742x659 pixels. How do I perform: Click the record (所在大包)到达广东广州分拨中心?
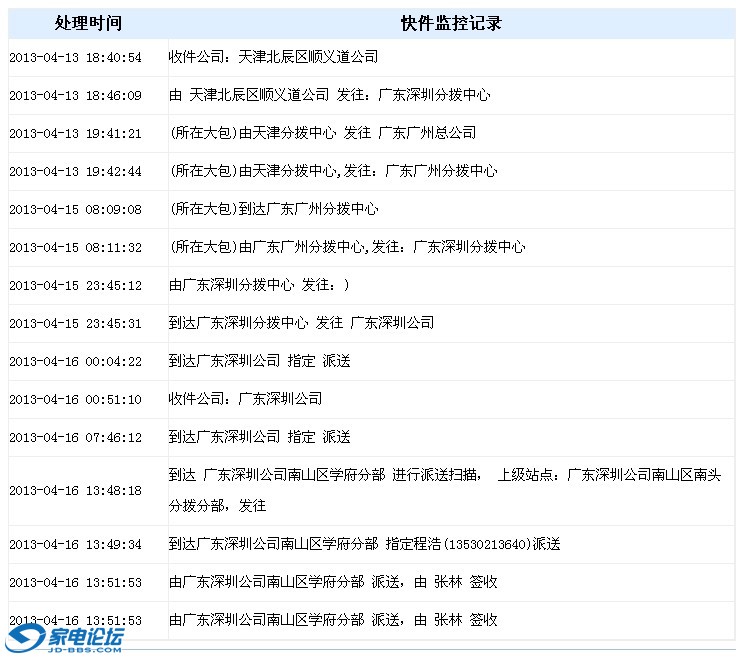pos(273,209)
